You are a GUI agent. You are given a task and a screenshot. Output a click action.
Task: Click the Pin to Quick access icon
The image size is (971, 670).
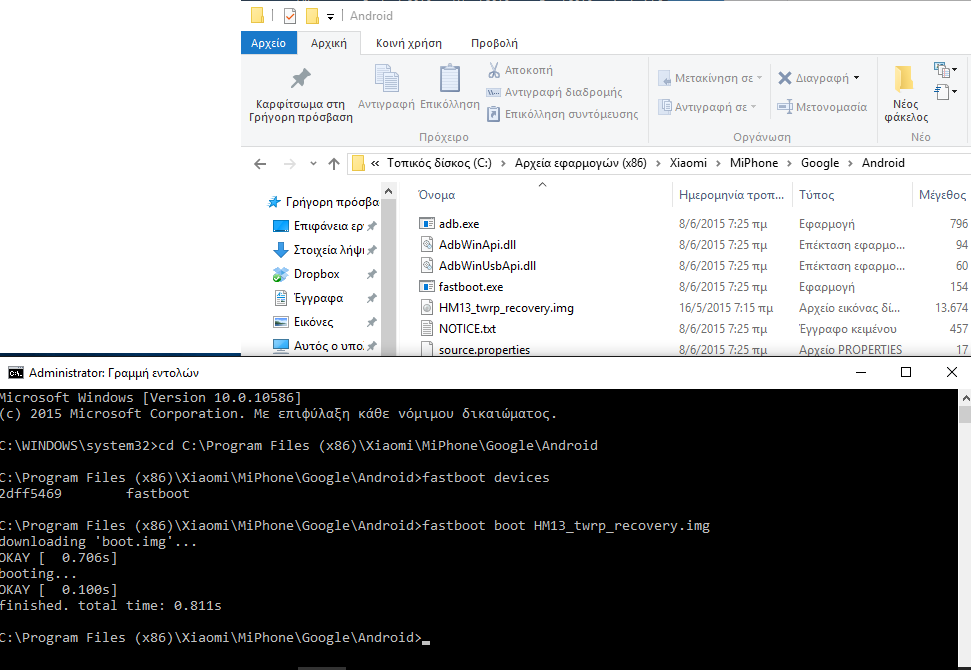(300, 80)
